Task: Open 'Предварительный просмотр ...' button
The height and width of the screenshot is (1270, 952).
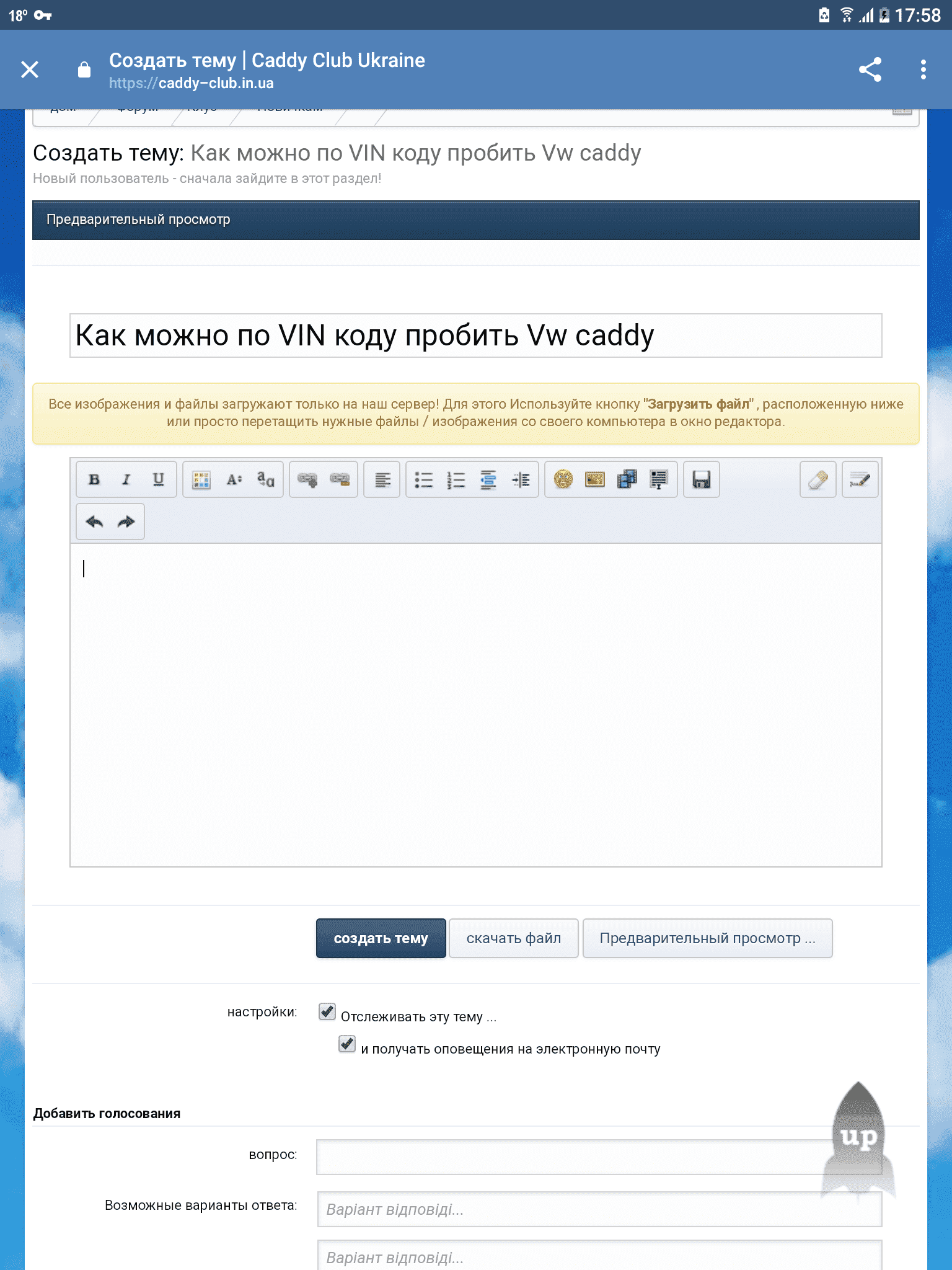Action: tap(708, 938)
